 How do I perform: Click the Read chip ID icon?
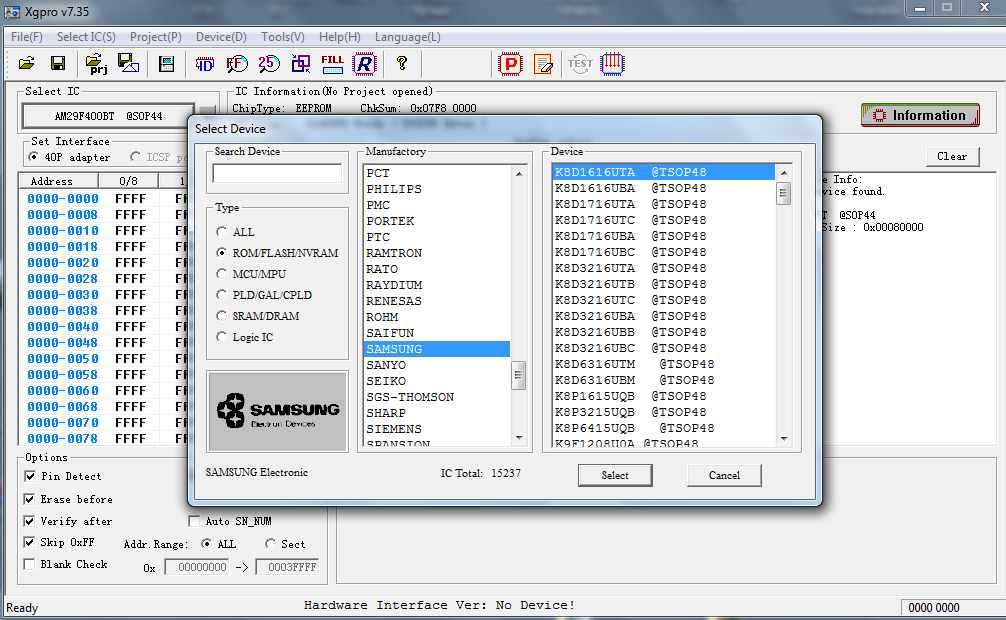tap(205, 64)
